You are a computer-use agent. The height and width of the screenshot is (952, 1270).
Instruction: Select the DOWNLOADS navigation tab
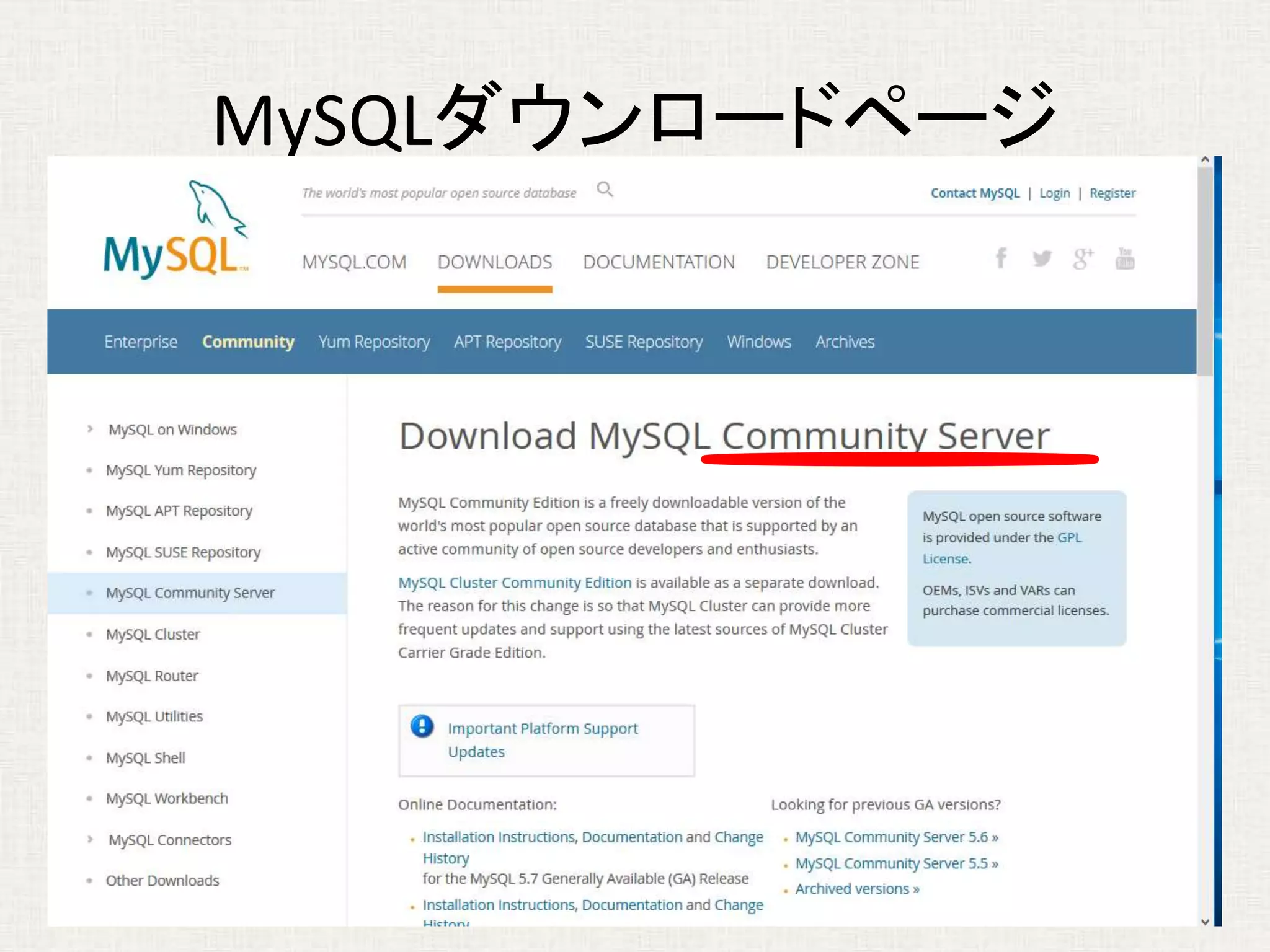[495, 262]
